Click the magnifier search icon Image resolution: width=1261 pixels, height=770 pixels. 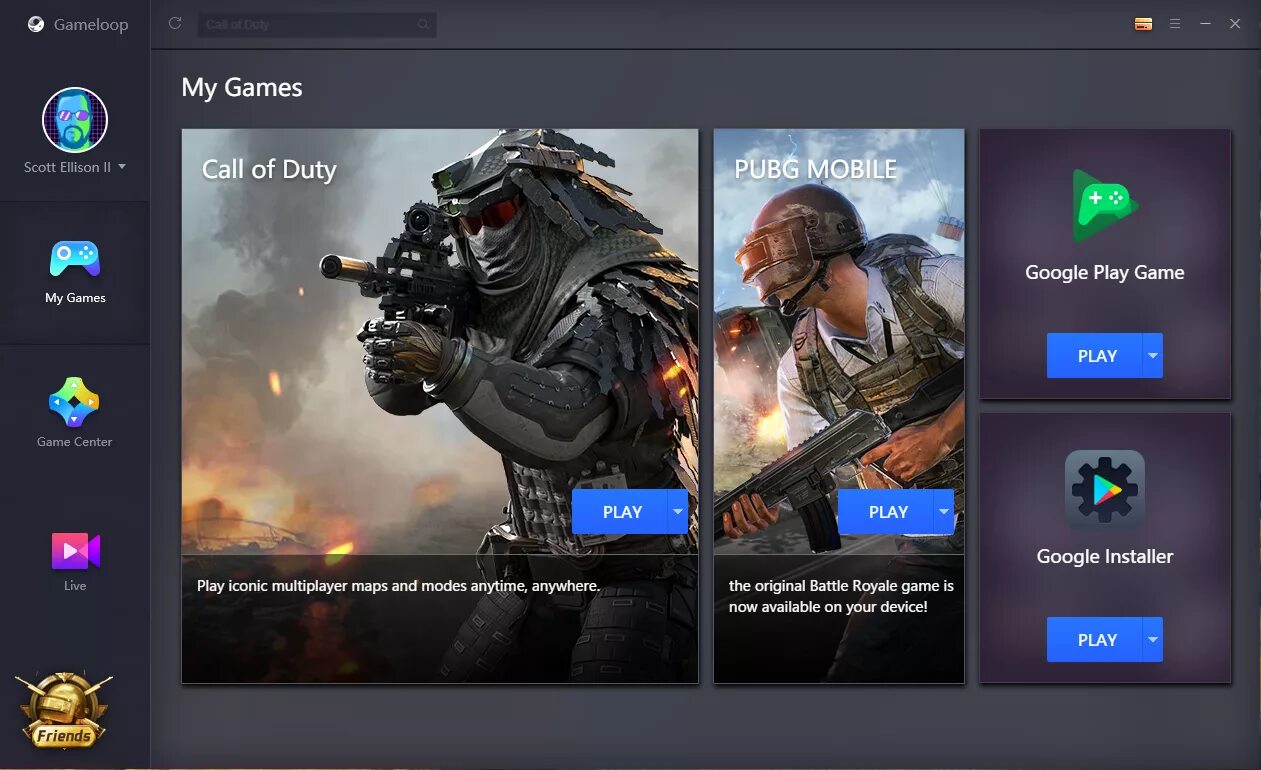(424, 24)
